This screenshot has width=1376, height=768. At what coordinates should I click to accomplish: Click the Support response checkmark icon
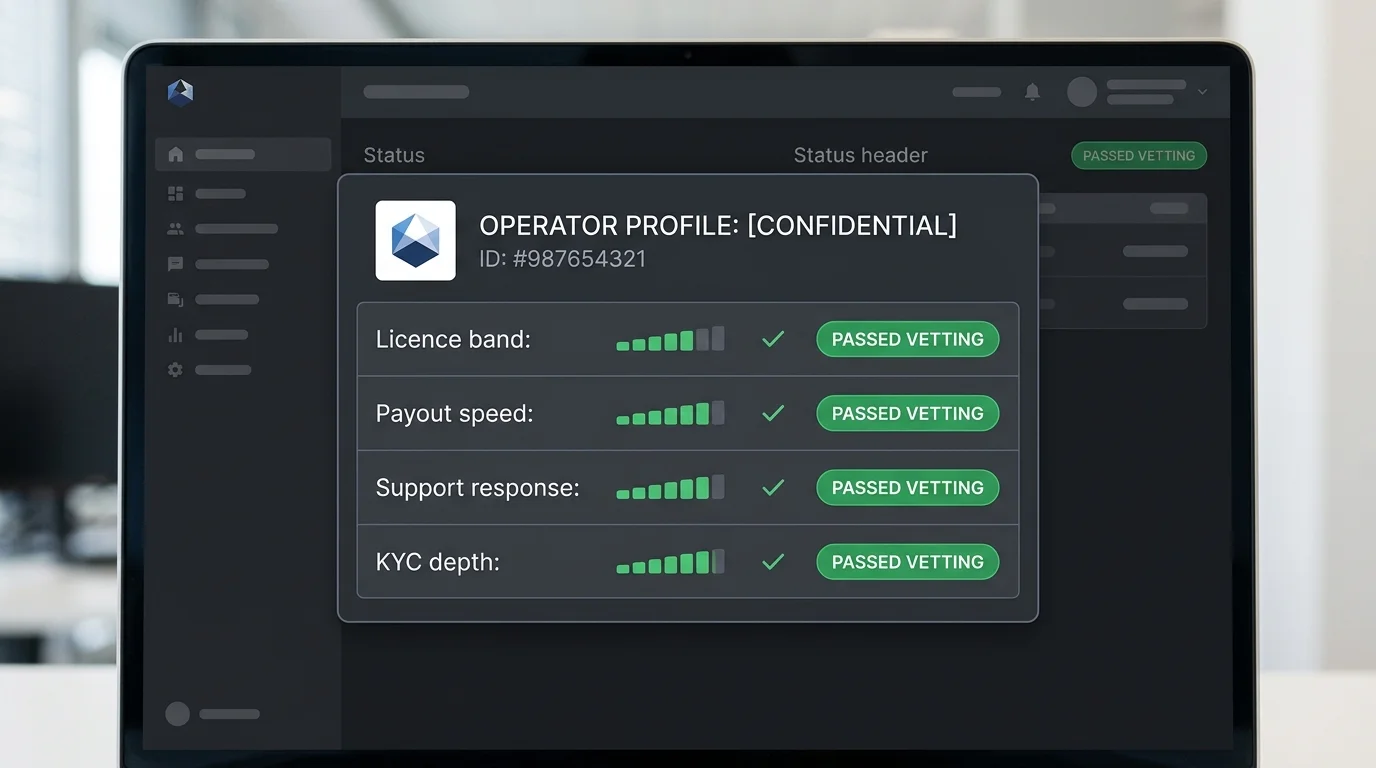[x=773, y=488]
